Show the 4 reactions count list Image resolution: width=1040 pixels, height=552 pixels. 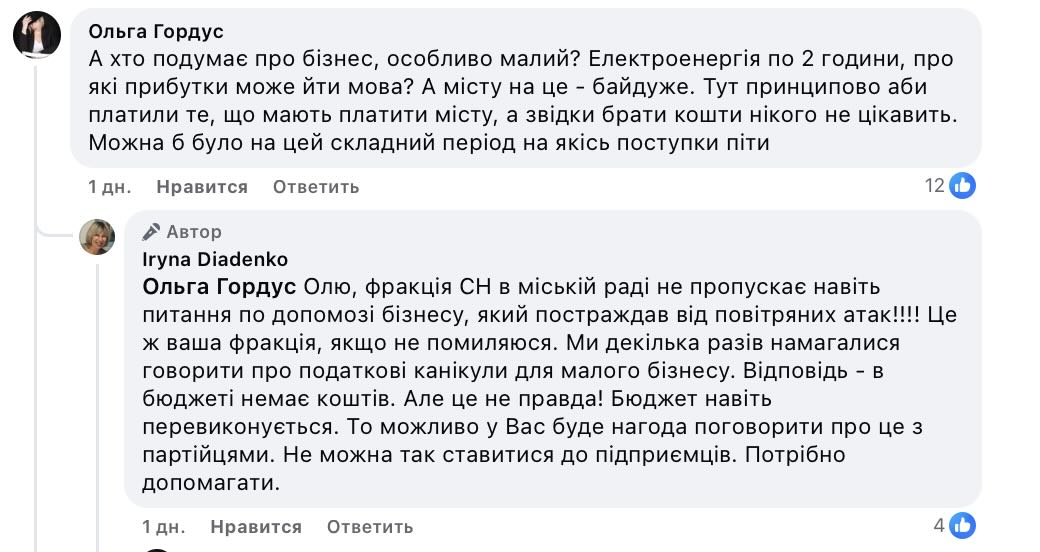click(x=939, y=525)
